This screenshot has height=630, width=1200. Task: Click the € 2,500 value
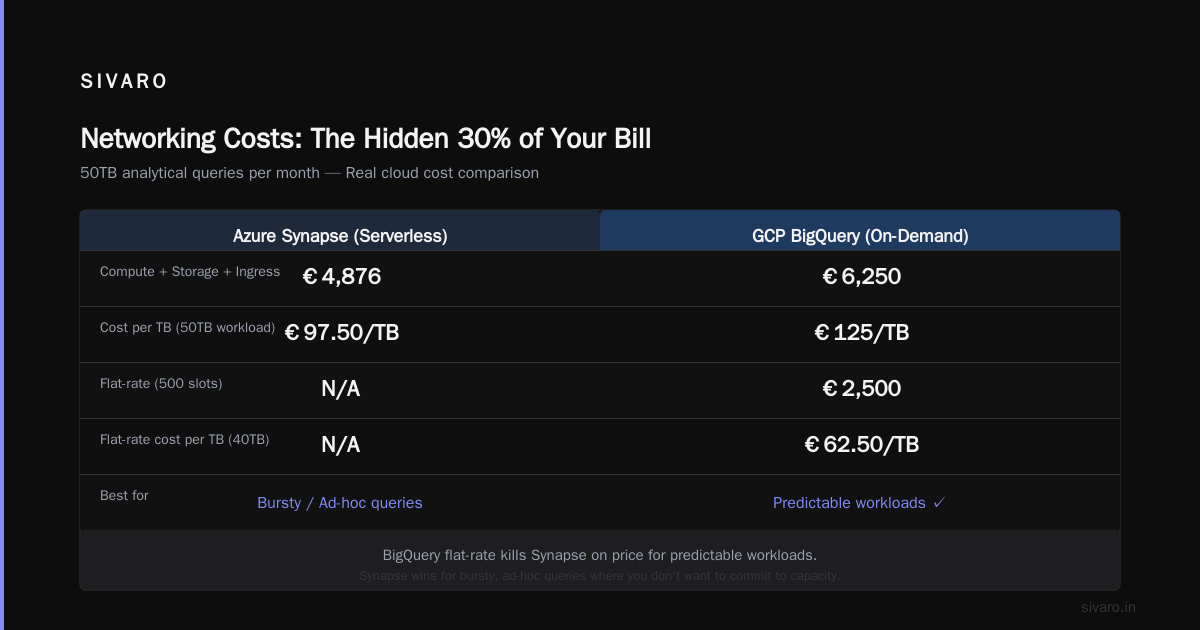(x=861, y=388)
